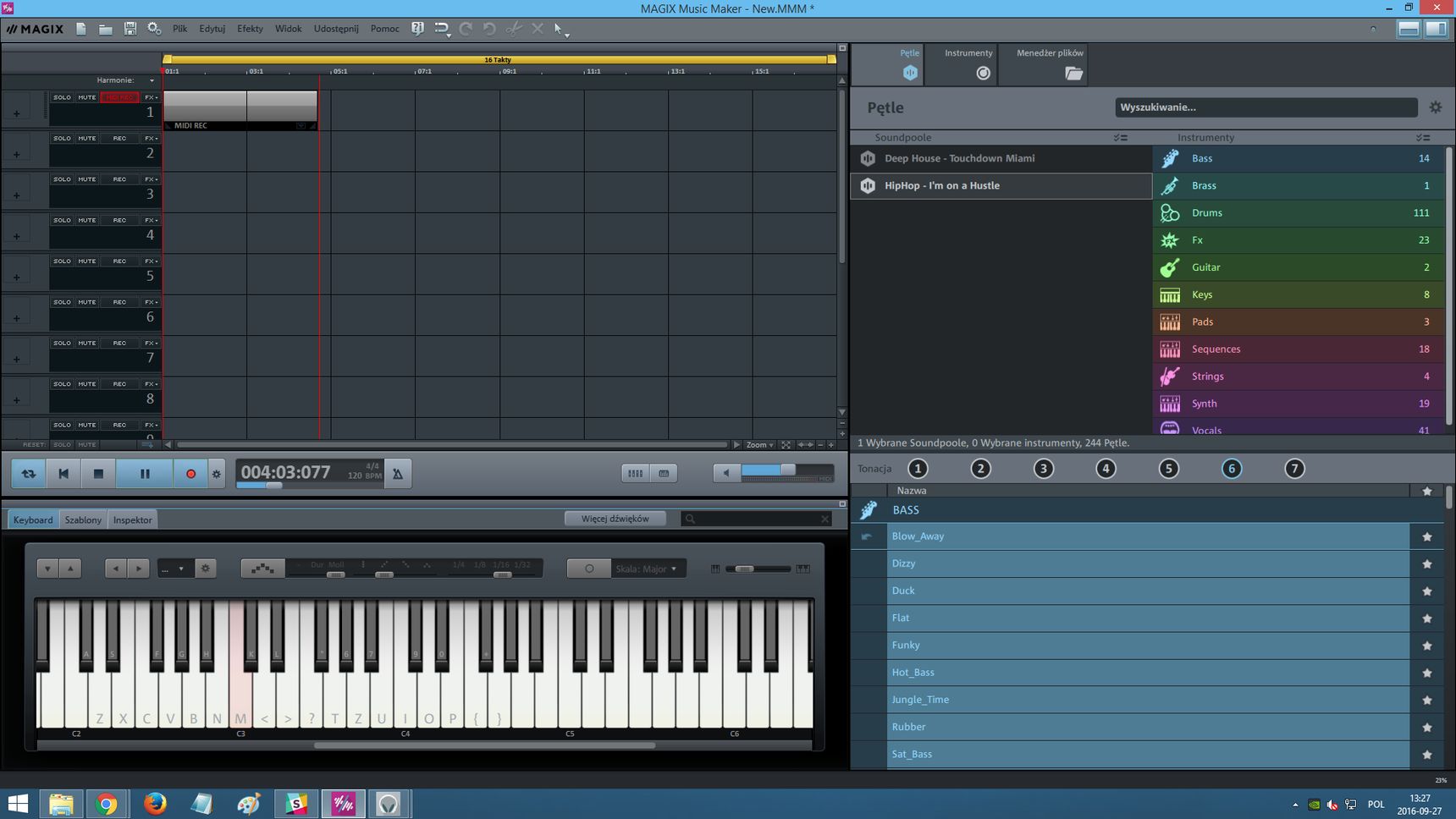Jump to start with skip-back button
Viewport: 1456px width, 819px height.
pos(63,474)
